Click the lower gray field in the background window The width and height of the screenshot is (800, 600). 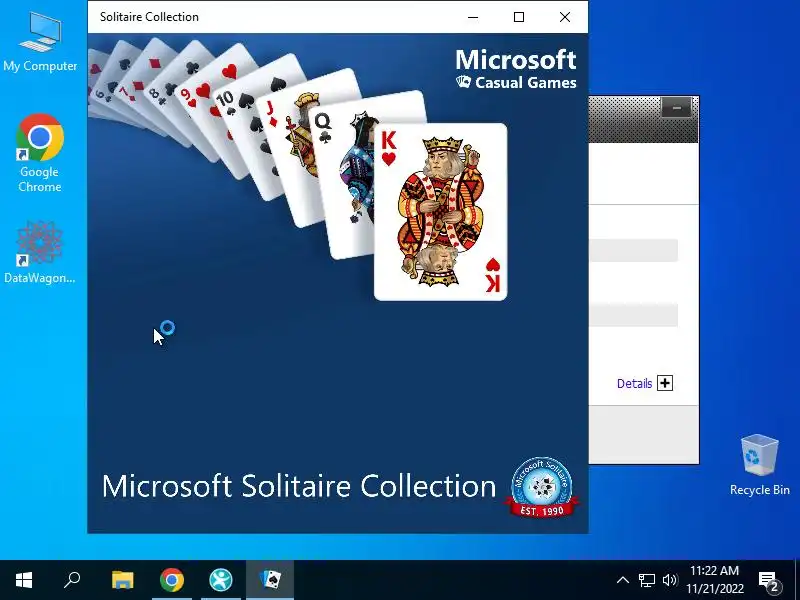click(x=634, y=315)
